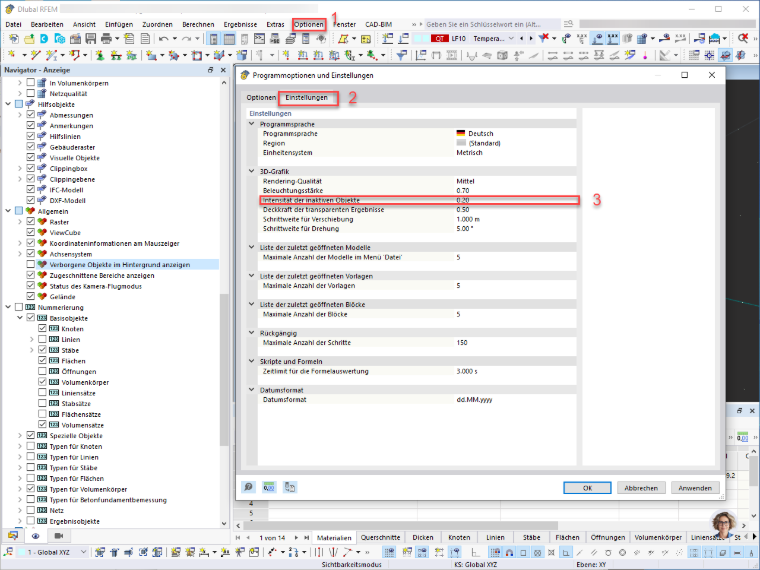760x570 pixels.
Task: Go to next load case arrow
Action: click(531, 38)
